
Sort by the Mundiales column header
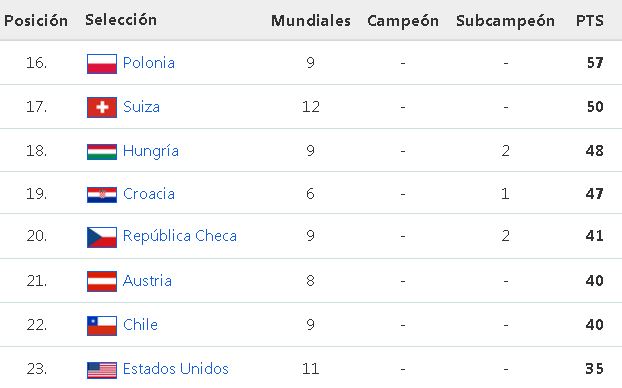point(311,21)
